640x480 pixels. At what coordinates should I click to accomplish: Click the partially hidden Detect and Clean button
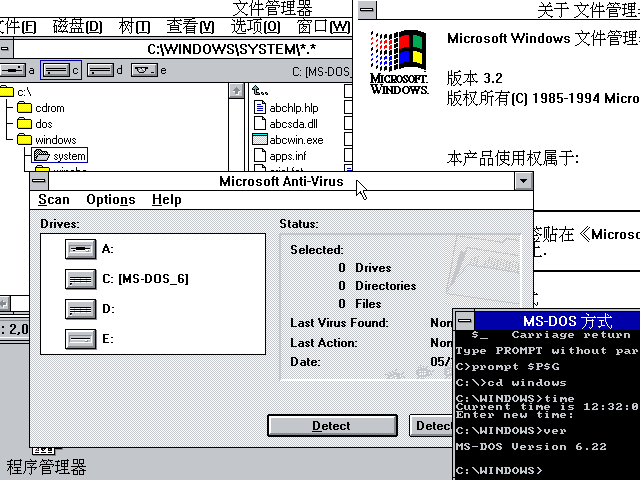[x=431, y=426]
